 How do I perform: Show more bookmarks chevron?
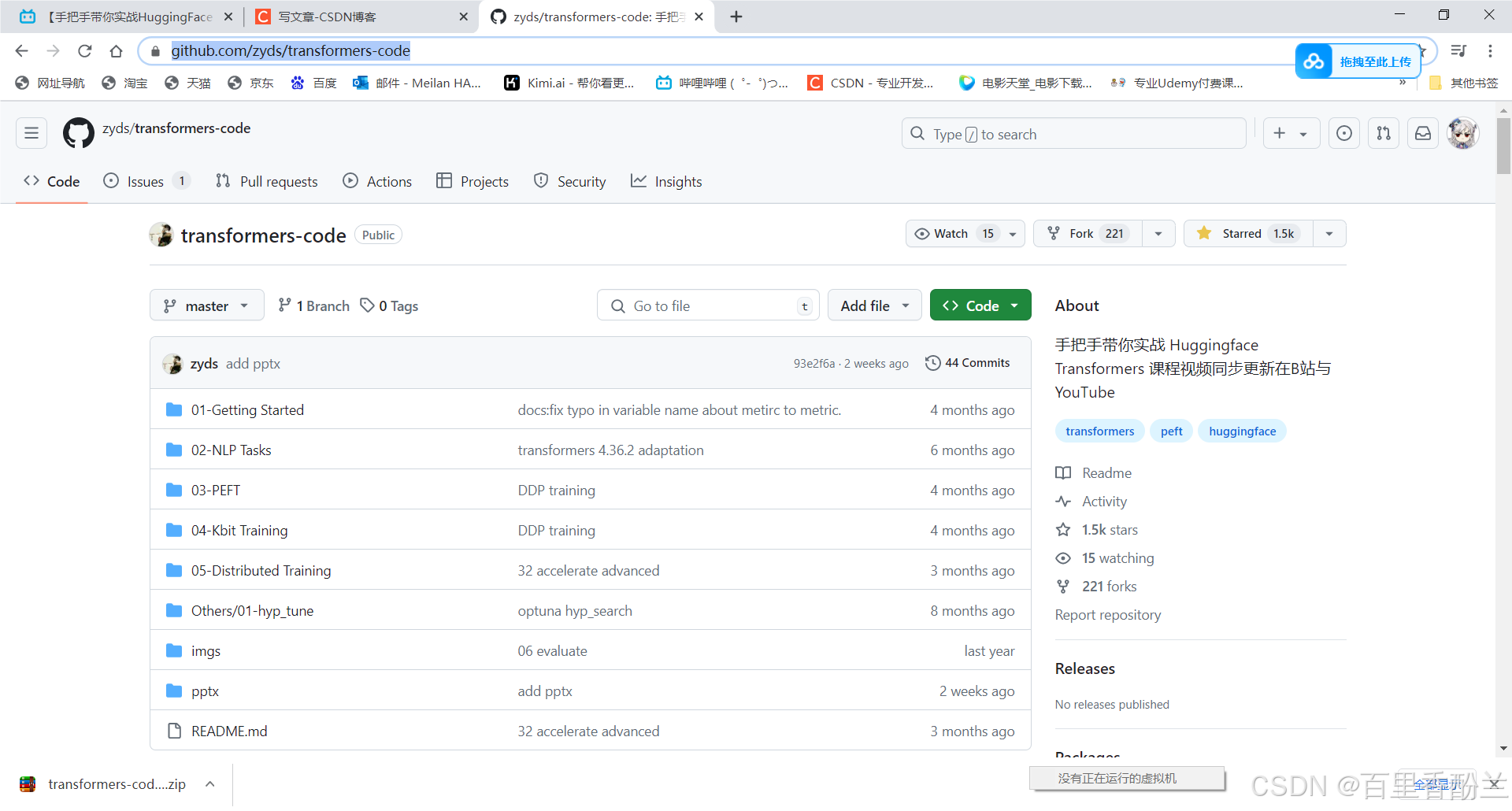1403,82
